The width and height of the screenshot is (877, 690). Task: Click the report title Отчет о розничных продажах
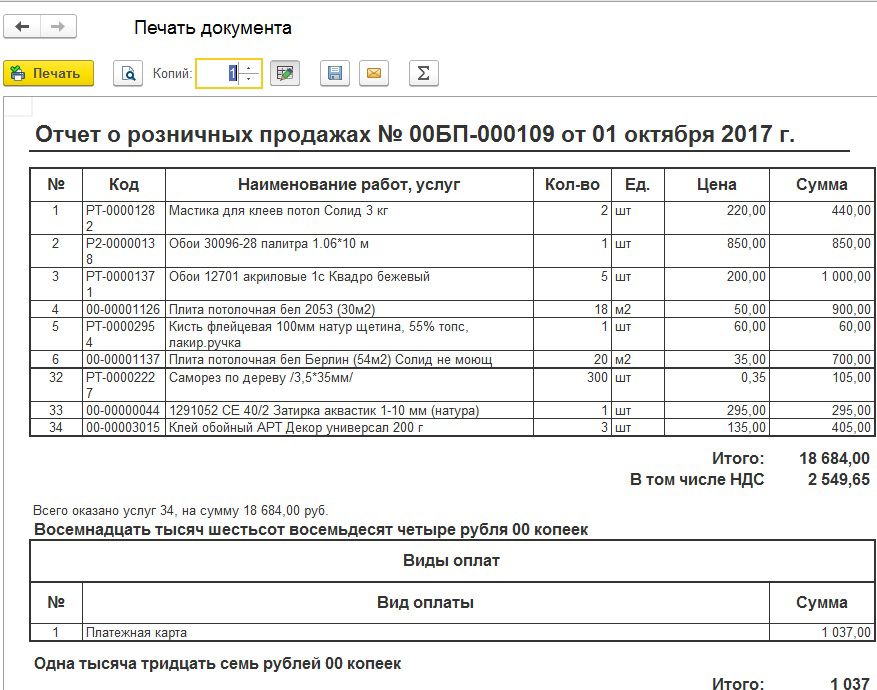pyautogui.click(x=415, y=135)
